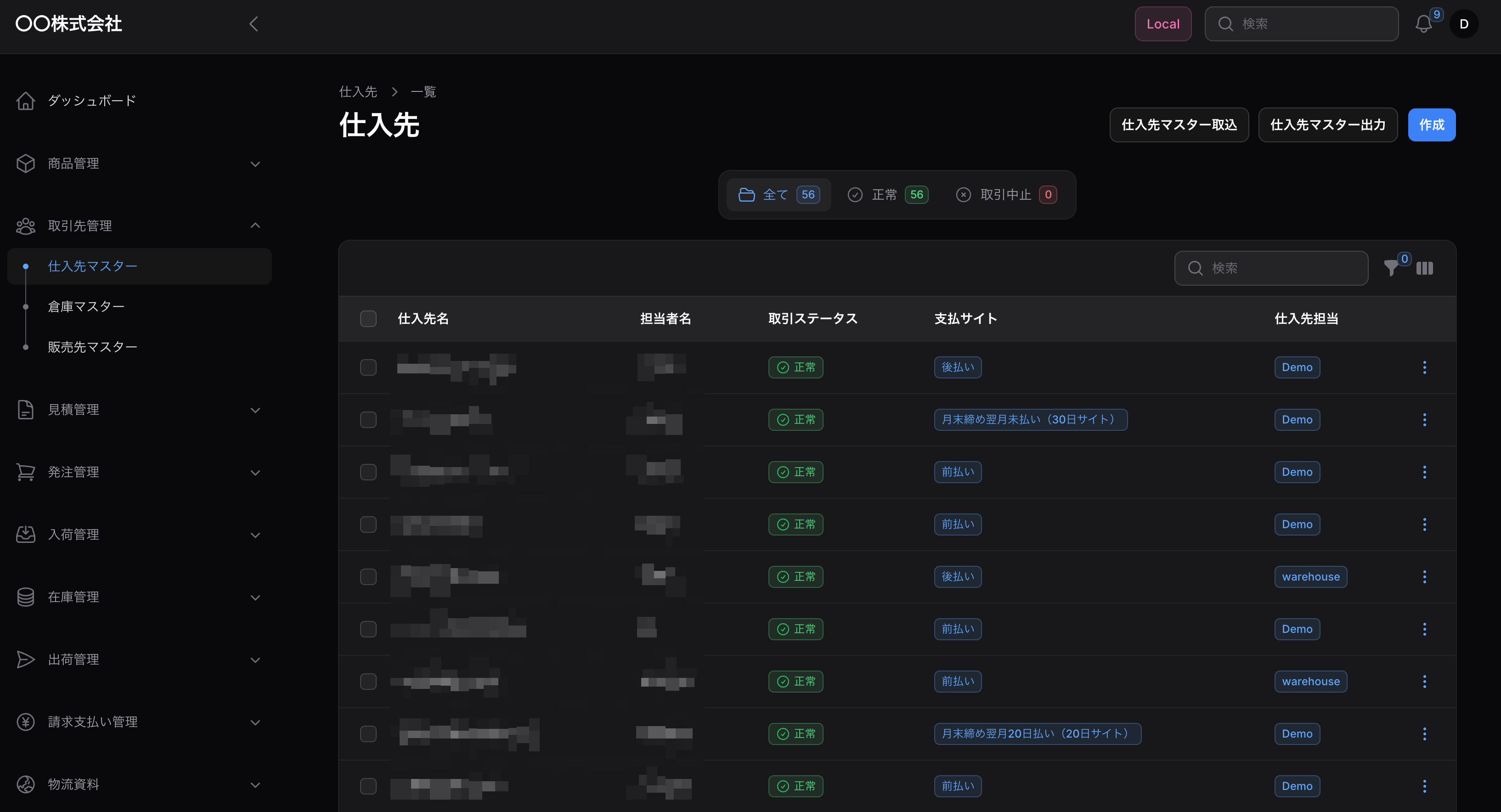Open 仕入先マスター in sidebar
This screenshot has height=812, width=1501.
[140, 266]
